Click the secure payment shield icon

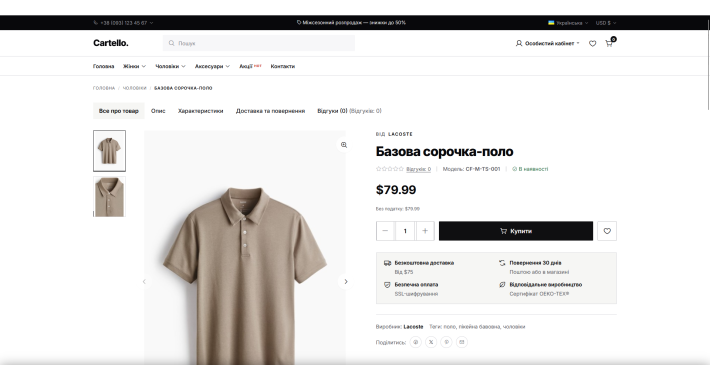(x=387, y=285)
